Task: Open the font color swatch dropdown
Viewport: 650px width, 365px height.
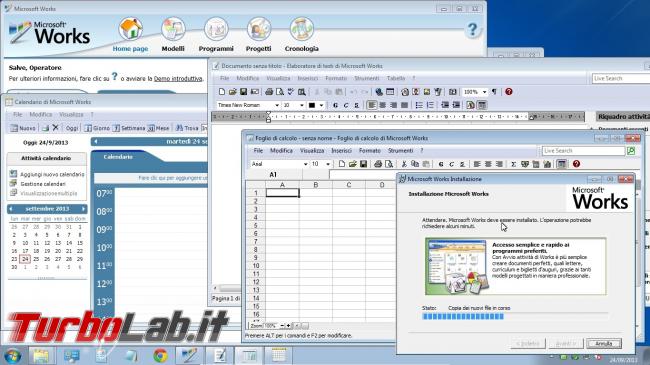Action: (x=321, y=105)
